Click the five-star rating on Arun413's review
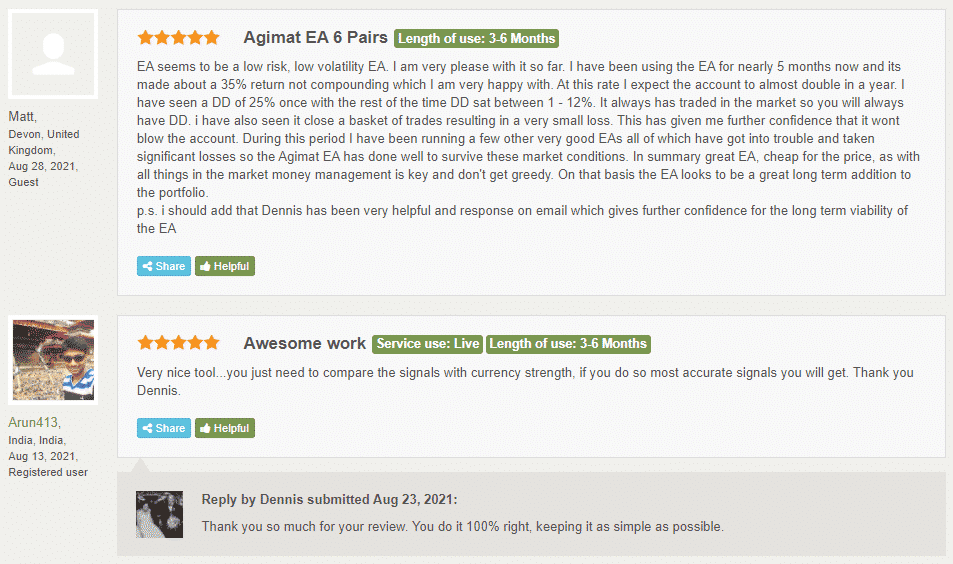The width and height of the screenshot is (953, 564). 178,343
